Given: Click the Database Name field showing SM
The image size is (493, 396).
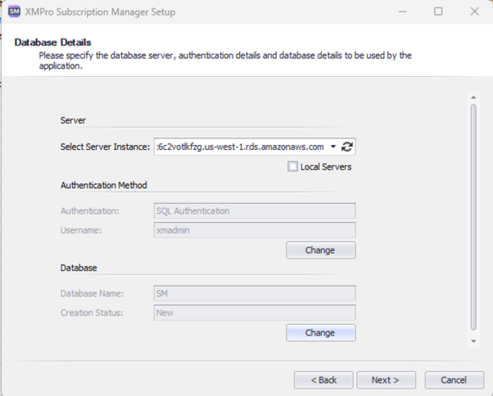Looking at the screenshot, I should pyautogui.click(x=255, y=294).
